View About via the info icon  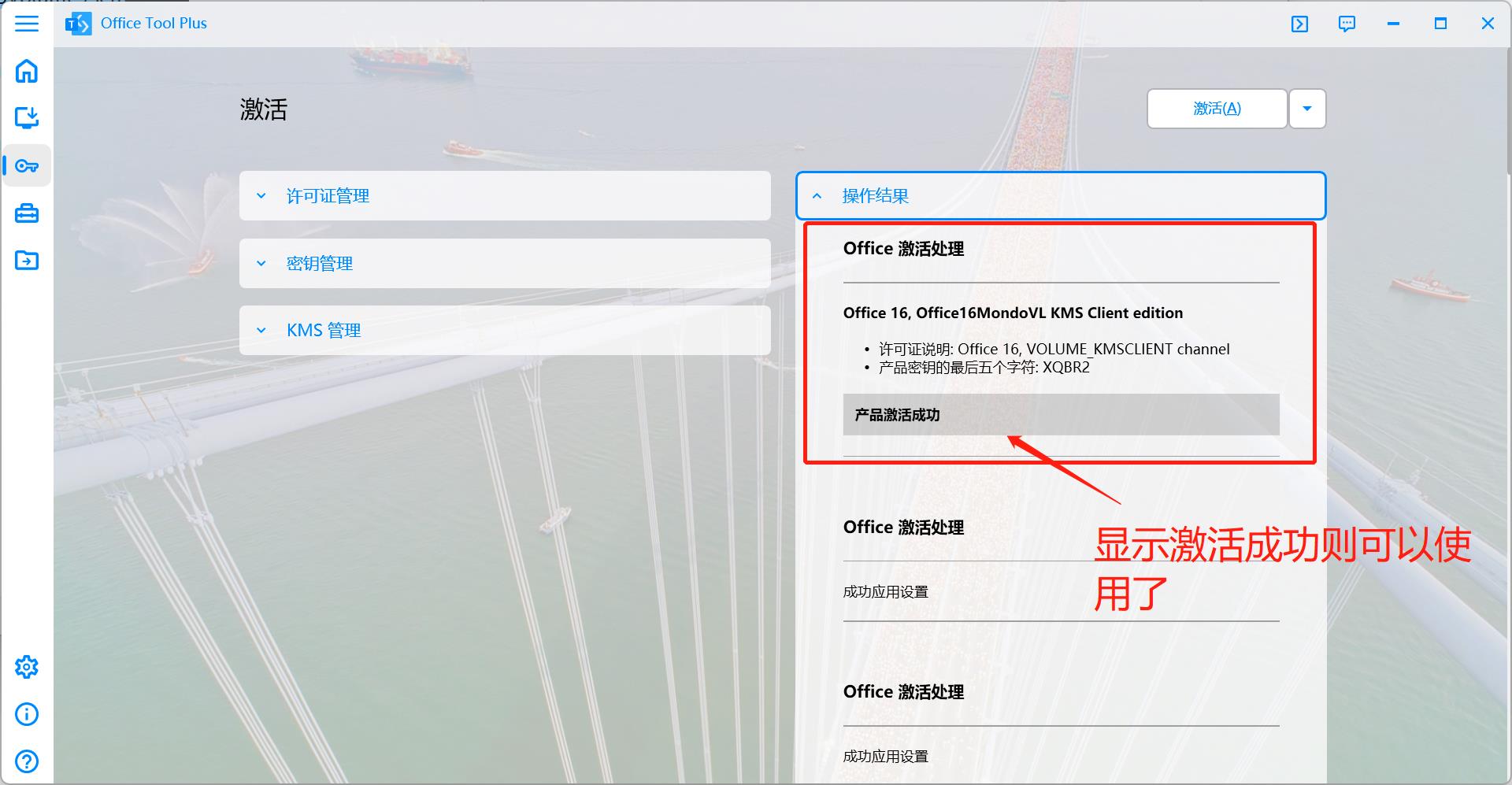(27, 714)
